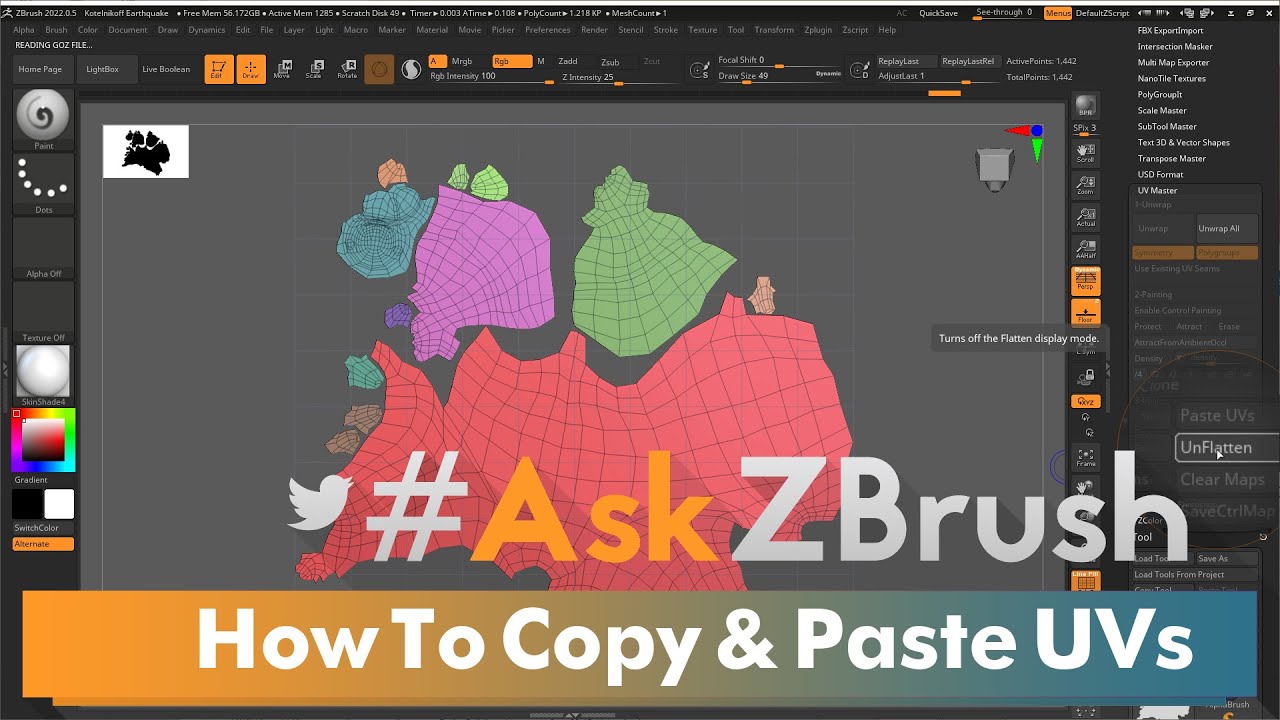Open the Alpha menu
This screenshot has height=720, width=1280.
tap(24, 30)
